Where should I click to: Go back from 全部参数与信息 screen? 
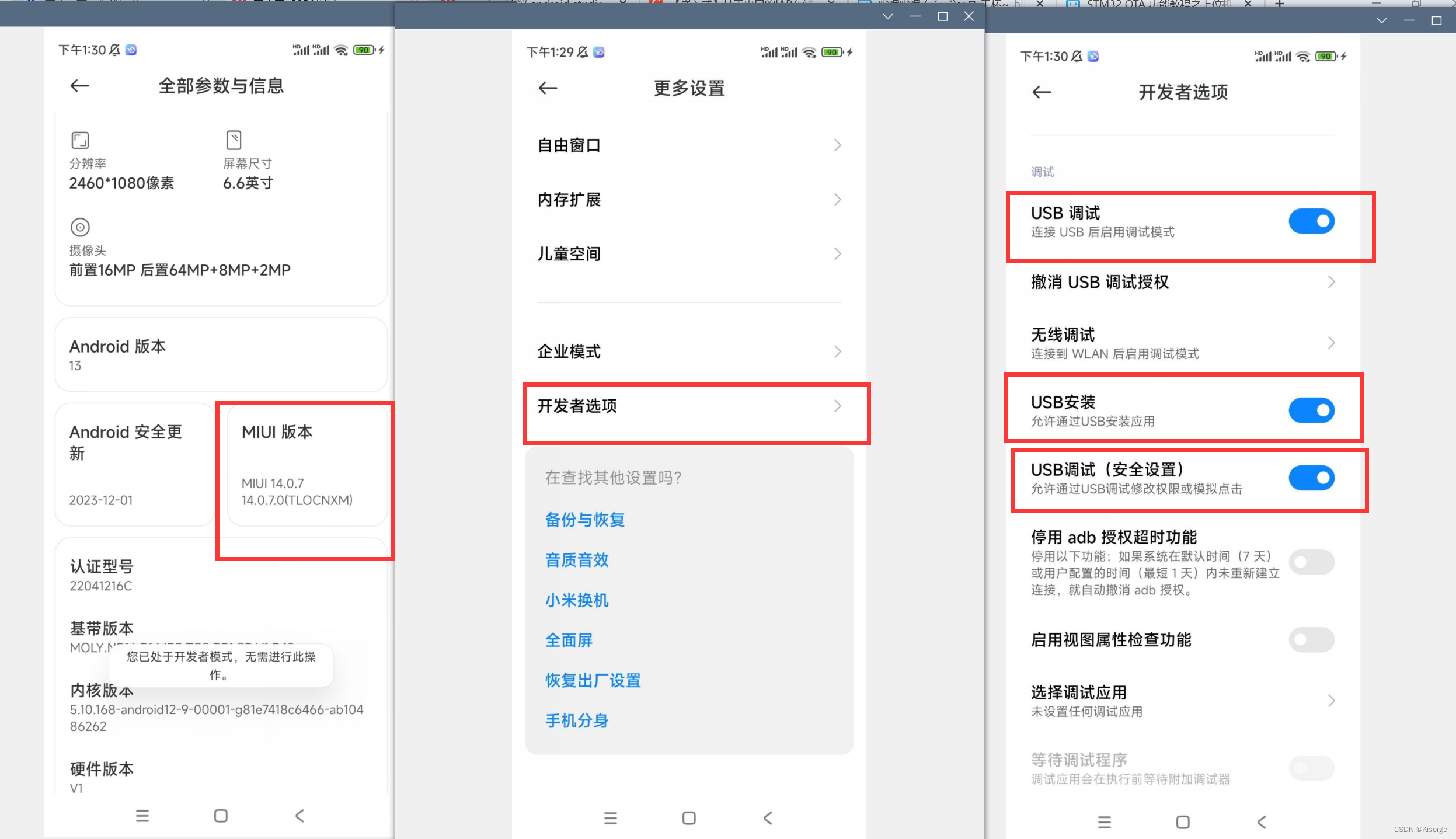tap(80, 86)
